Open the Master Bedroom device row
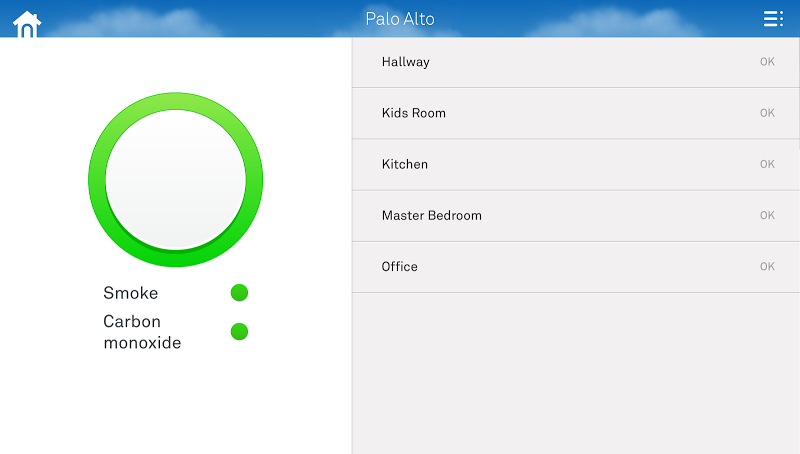800x454 pixels. point(576,216)
